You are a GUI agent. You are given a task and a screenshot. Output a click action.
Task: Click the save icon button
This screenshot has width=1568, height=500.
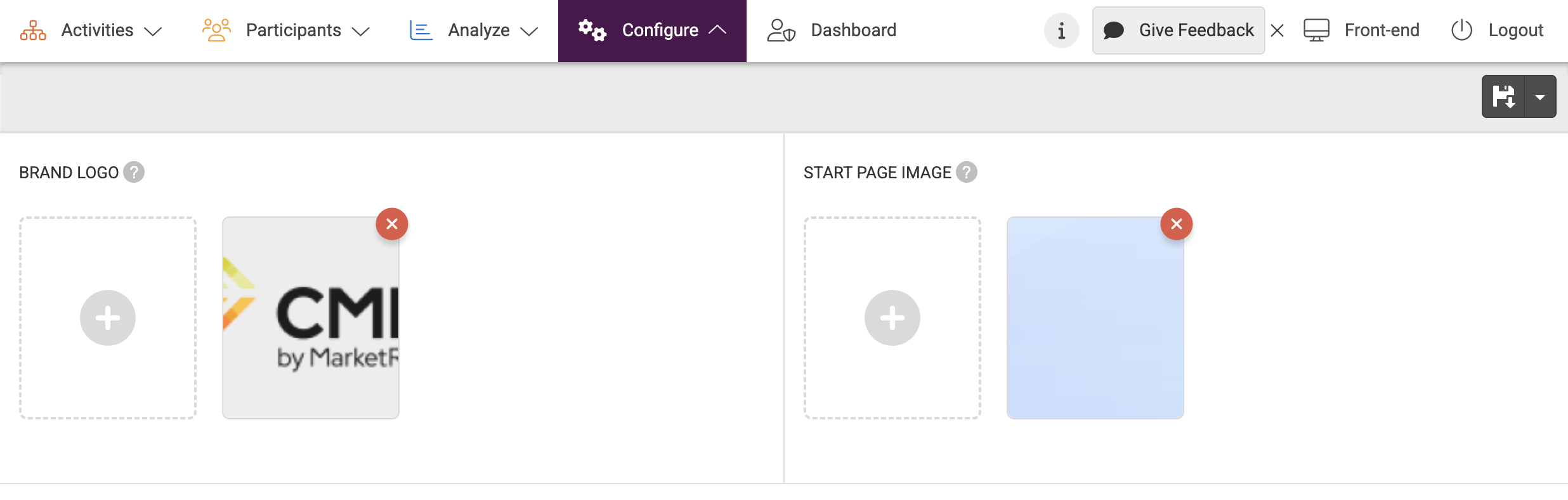click(x=1503, y=96)
